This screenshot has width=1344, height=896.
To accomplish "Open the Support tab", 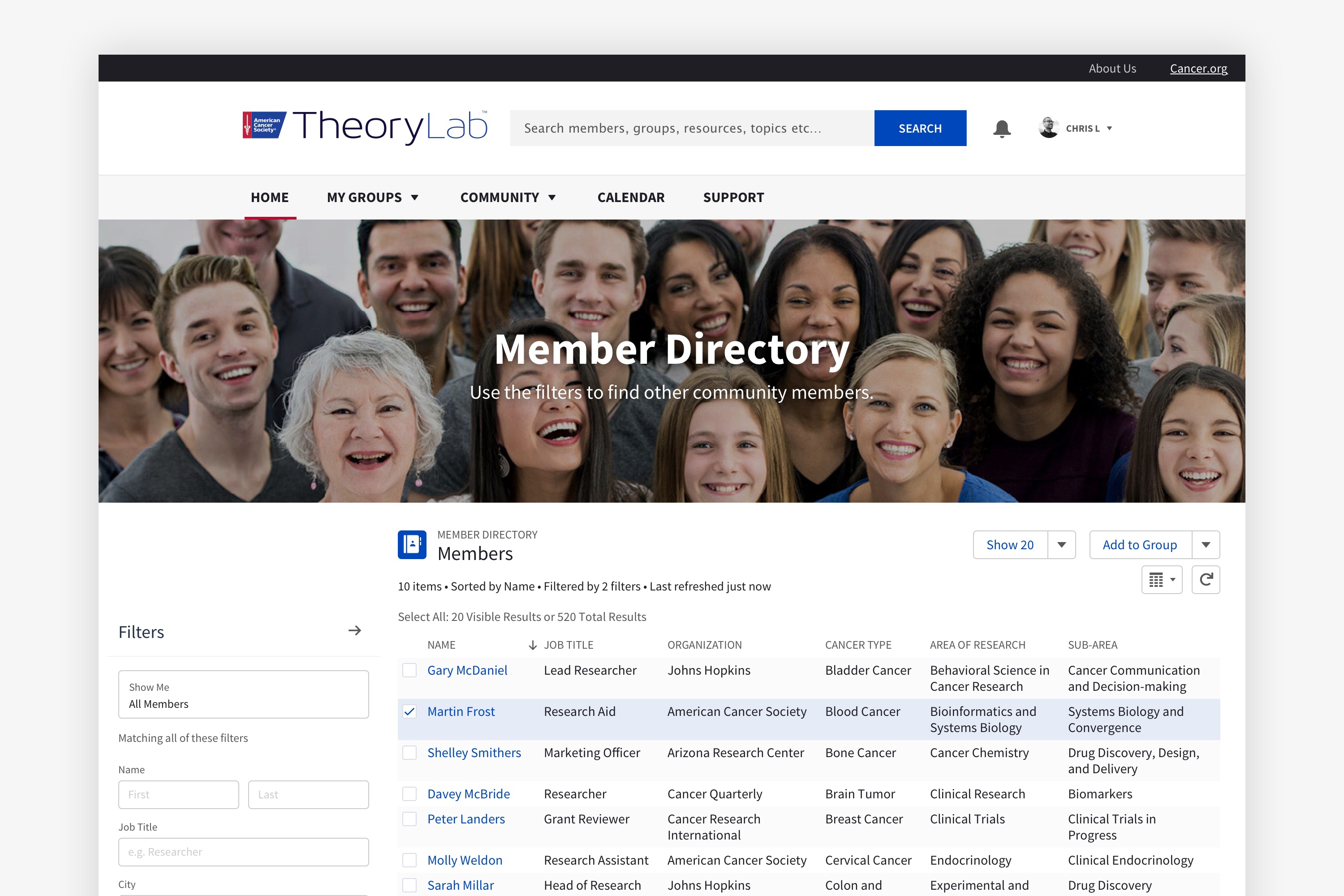I will [x=733, y=198].
